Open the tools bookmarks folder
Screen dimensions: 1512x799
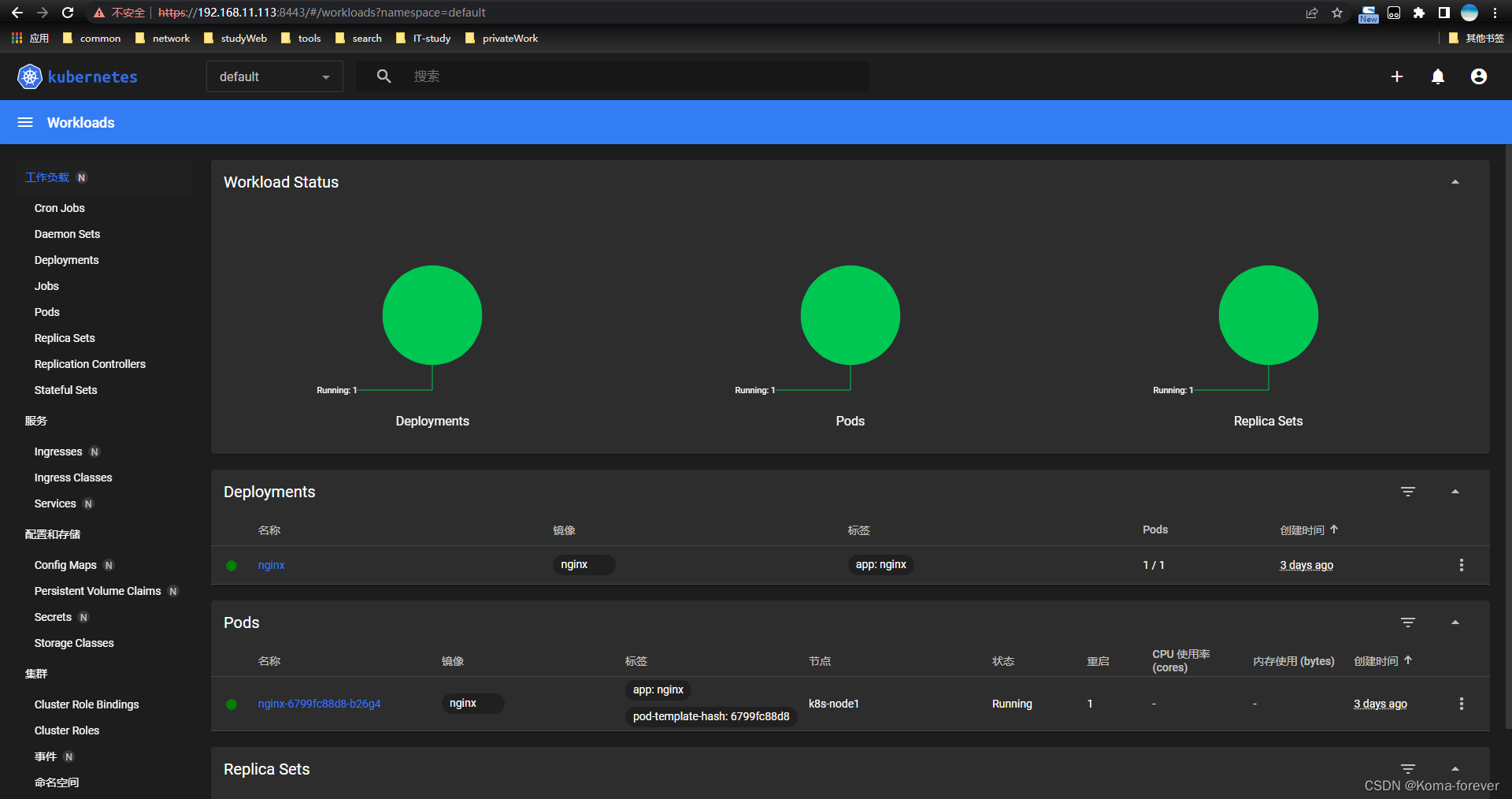coord(301,38)
